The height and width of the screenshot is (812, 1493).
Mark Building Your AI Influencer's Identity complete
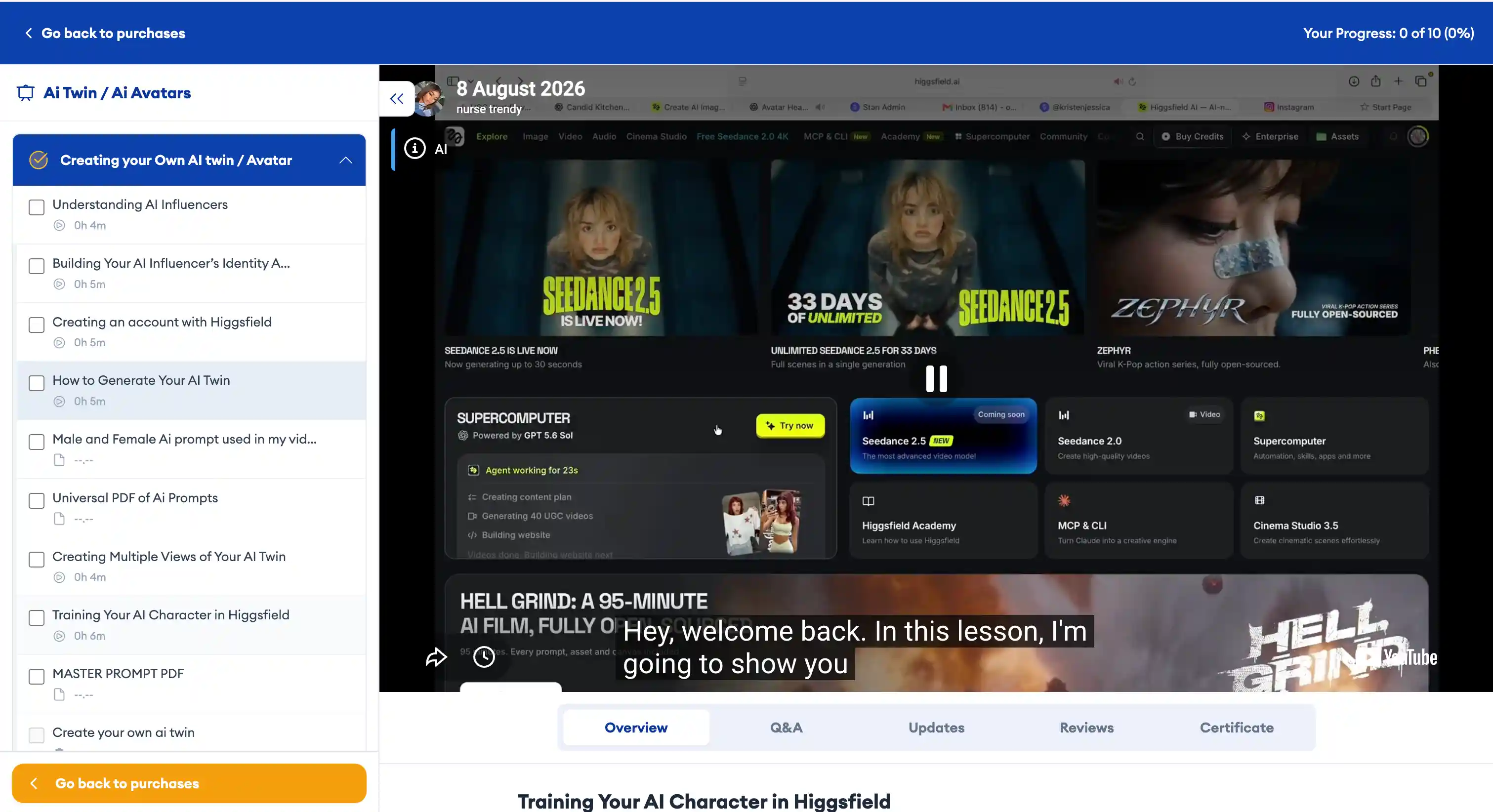tap(37, 266)
